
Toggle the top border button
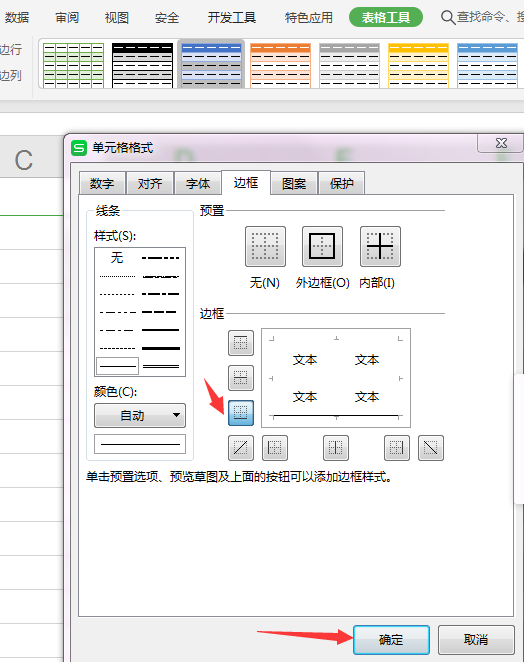241,343
